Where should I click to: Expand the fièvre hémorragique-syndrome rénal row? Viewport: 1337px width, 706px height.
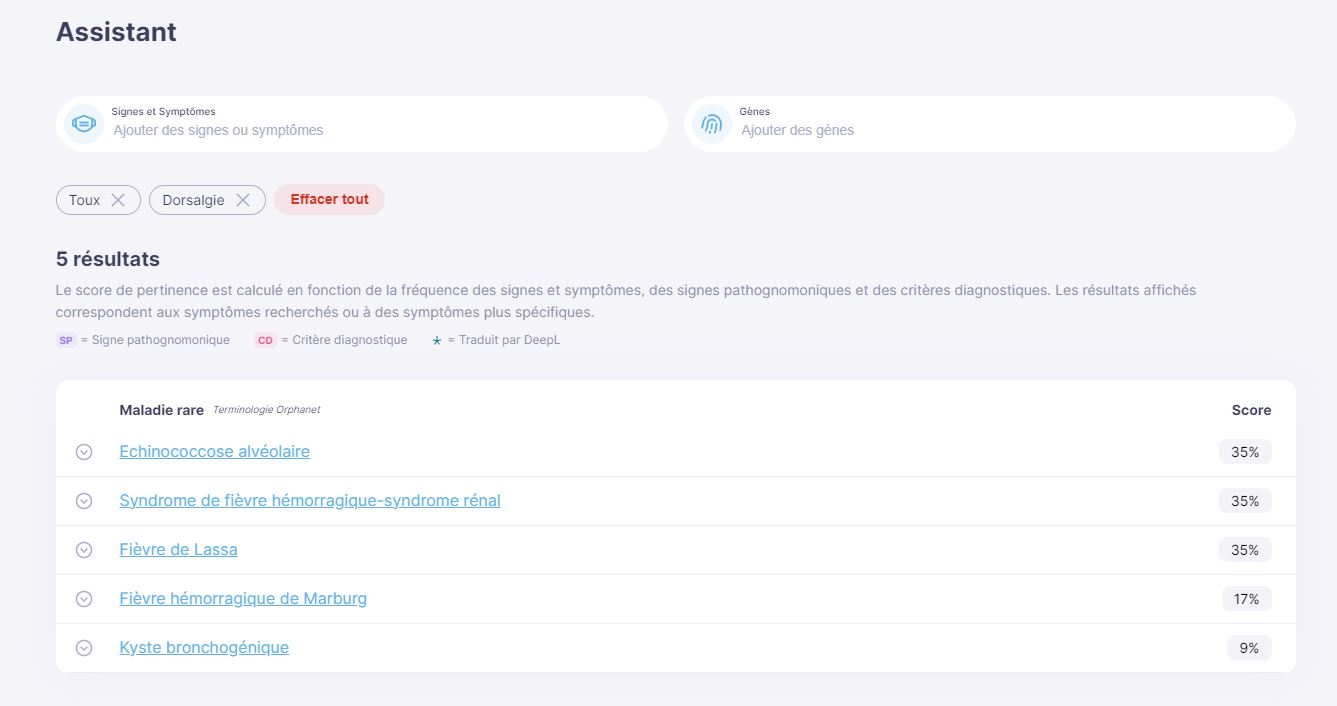[x=84, y=501]
